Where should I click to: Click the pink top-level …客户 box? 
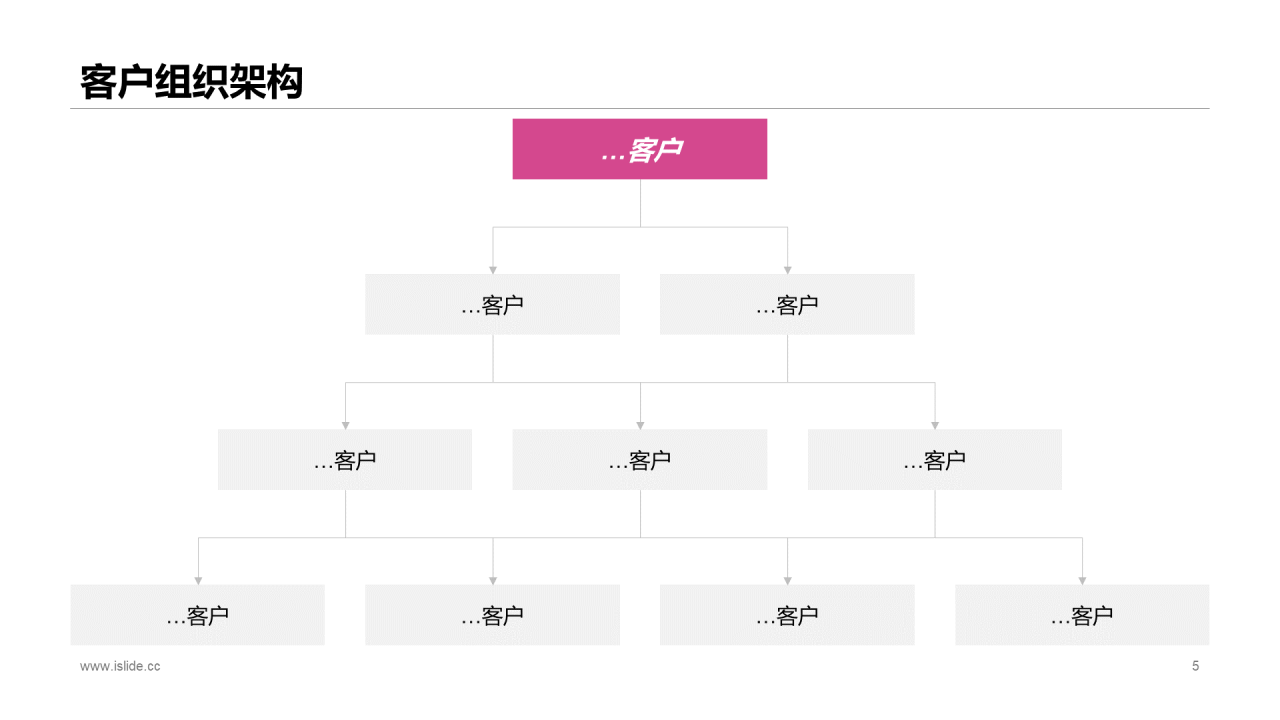[x=640, y=149]
